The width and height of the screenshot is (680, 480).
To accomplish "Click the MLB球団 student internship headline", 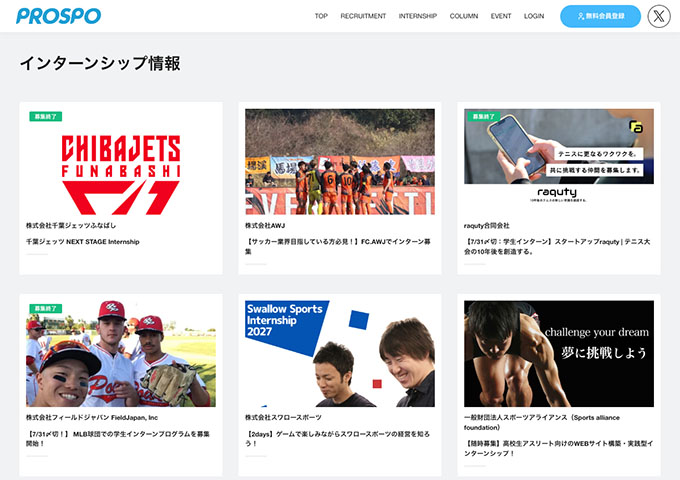I will (118, 438).
